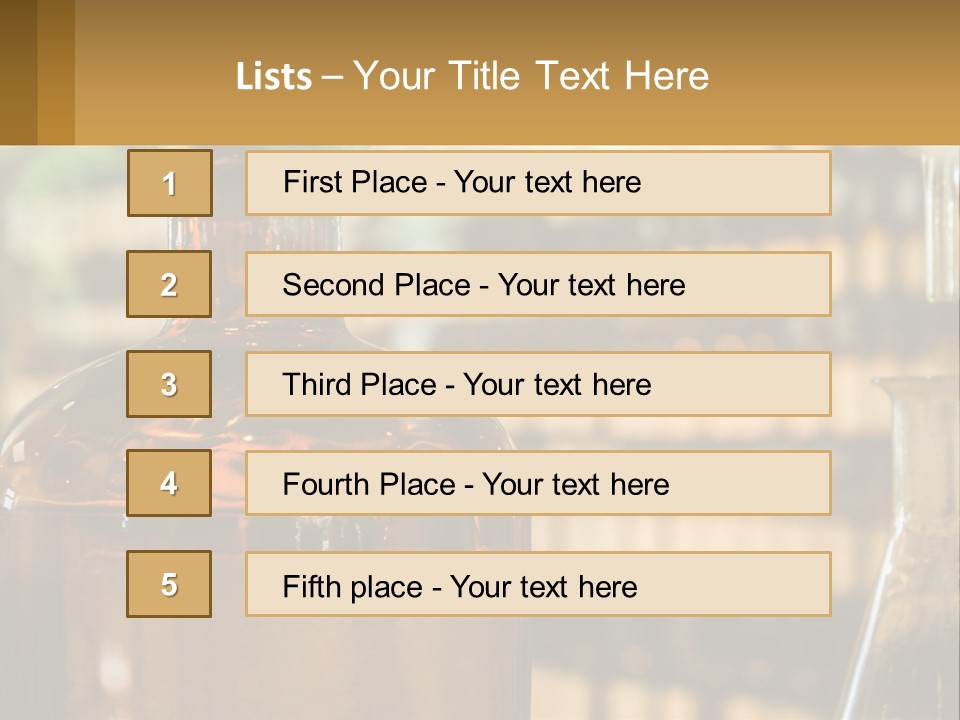Select the number 2 box
The height and width of the screenshot is (720, 960).
click(169, 284)
